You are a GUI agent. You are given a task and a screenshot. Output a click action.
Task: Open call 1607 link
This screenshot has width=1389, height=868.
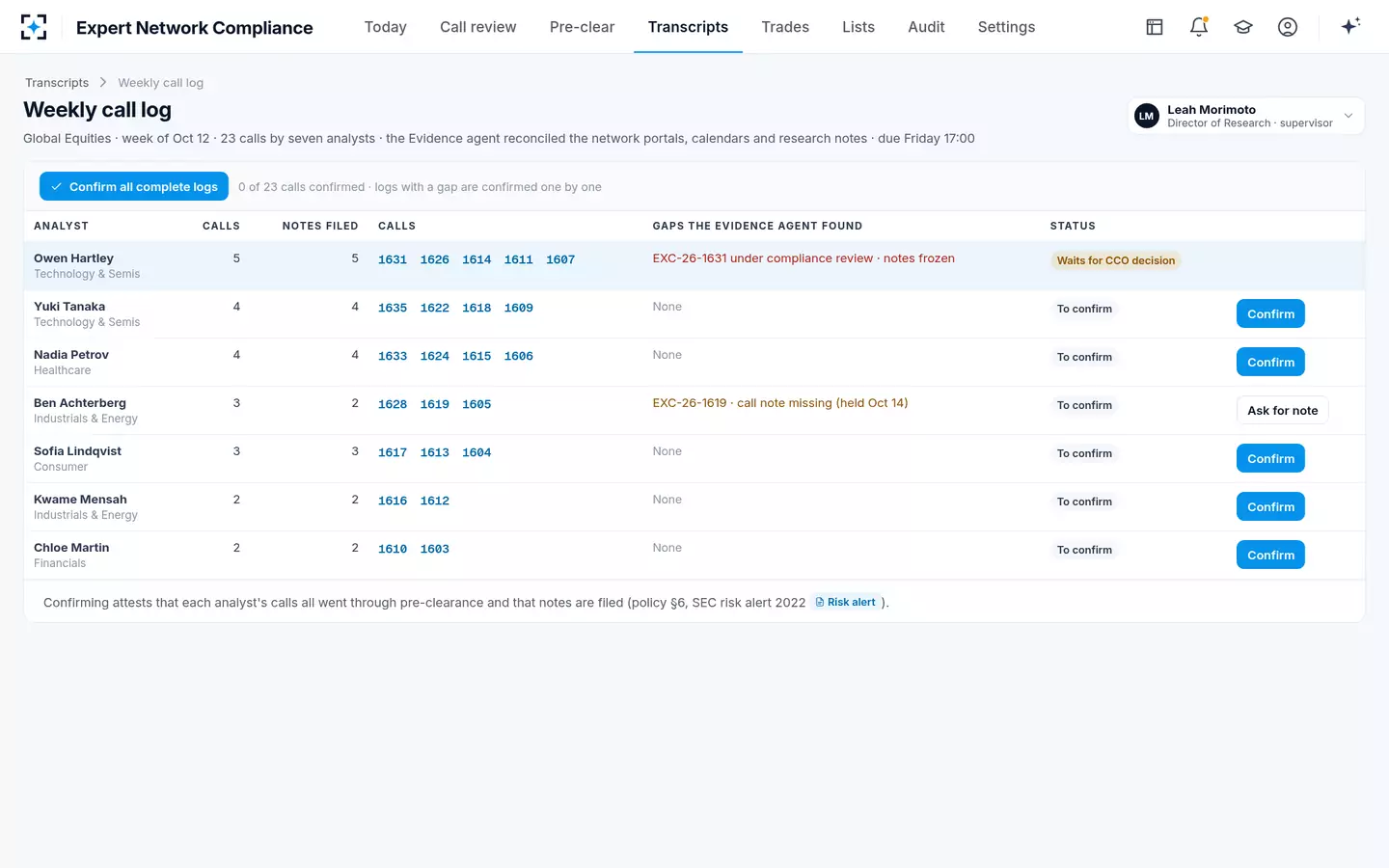click(x=560, y=259)
